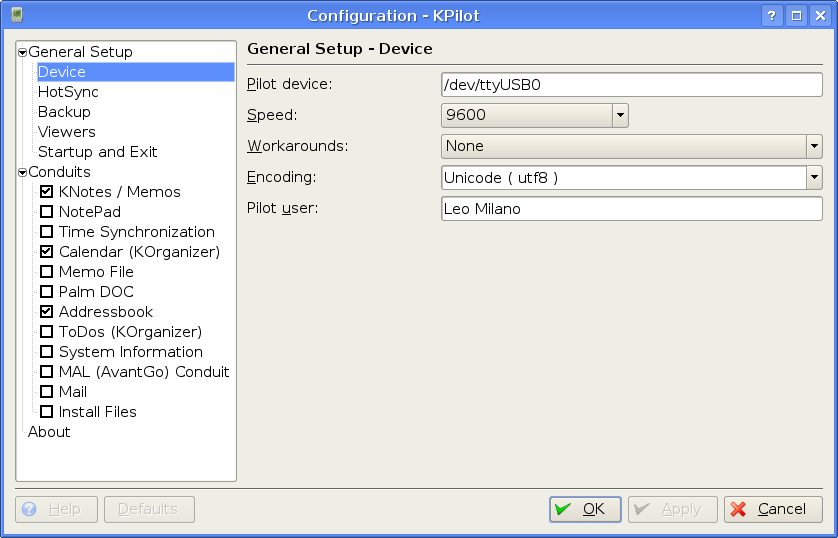The image size is (838, 538).
Task: Uncheck the KNotes / Memos conduit
Action: pyautogui.click(x=46, y=192)
